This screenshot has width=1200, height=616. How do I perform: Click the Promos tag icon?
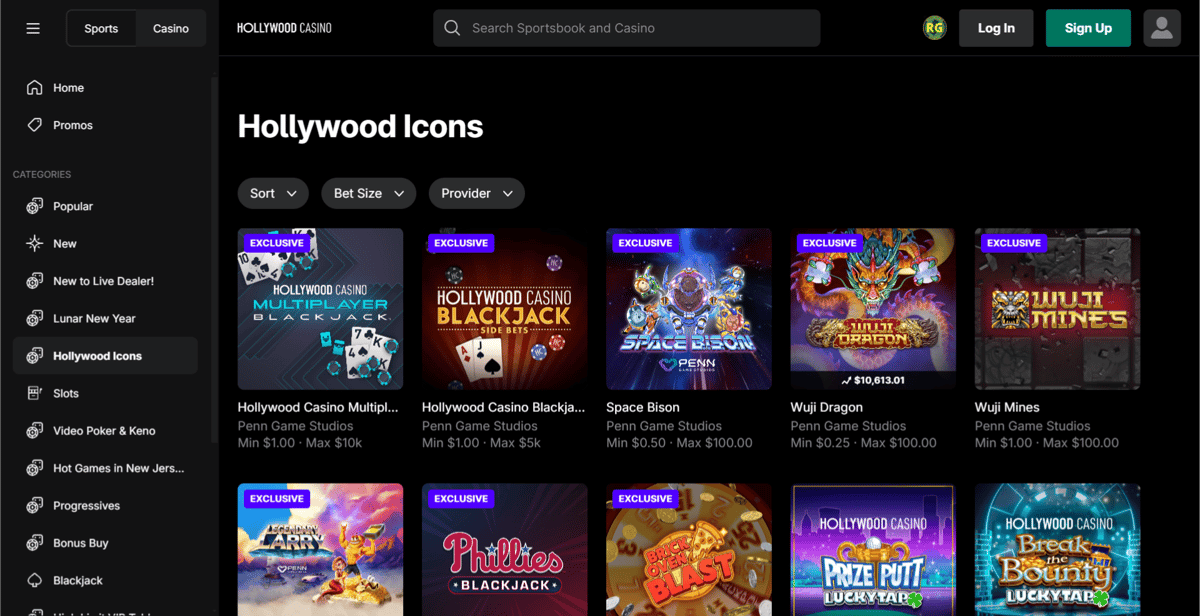pos(35,125)
